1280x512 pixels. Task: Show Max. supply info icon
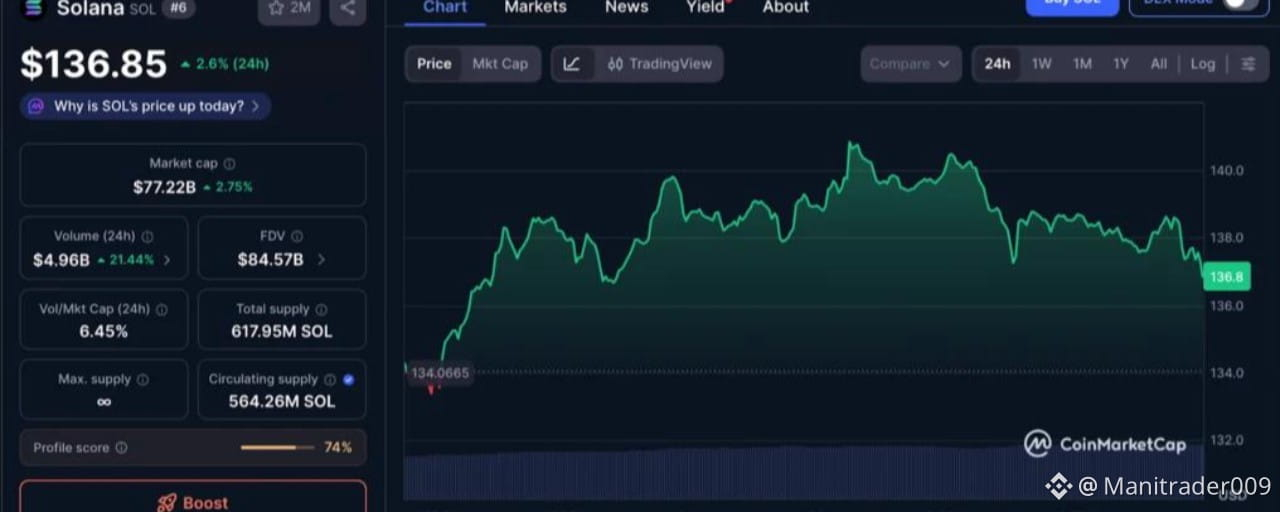coord(143,380)
